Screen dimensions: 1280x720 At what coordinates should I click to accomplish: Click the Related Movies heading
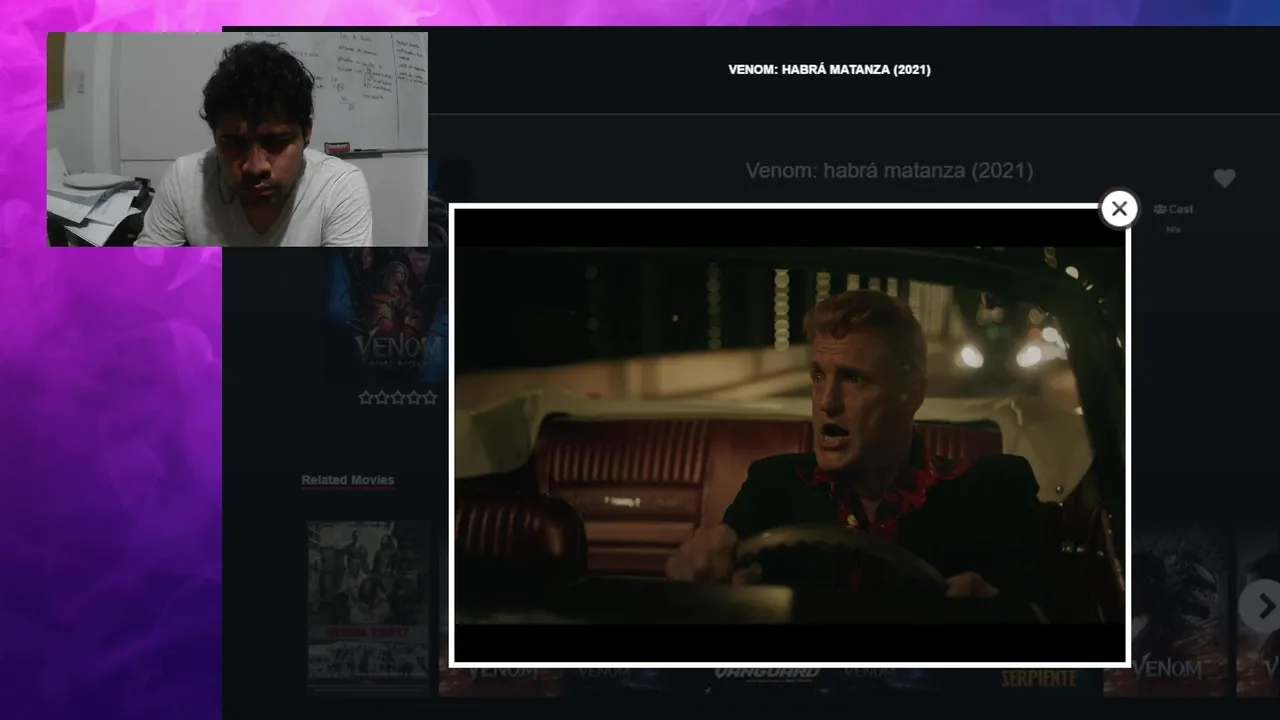coord(348,480)
